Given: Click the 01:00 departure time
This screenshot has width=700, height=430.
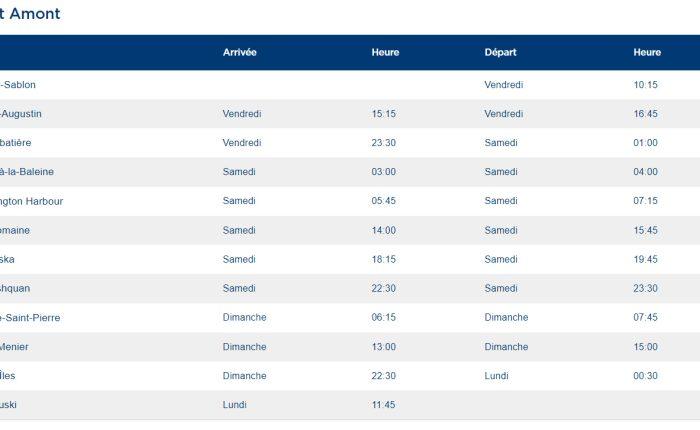Looking at the screenshot, I should [x=645, y=143].
